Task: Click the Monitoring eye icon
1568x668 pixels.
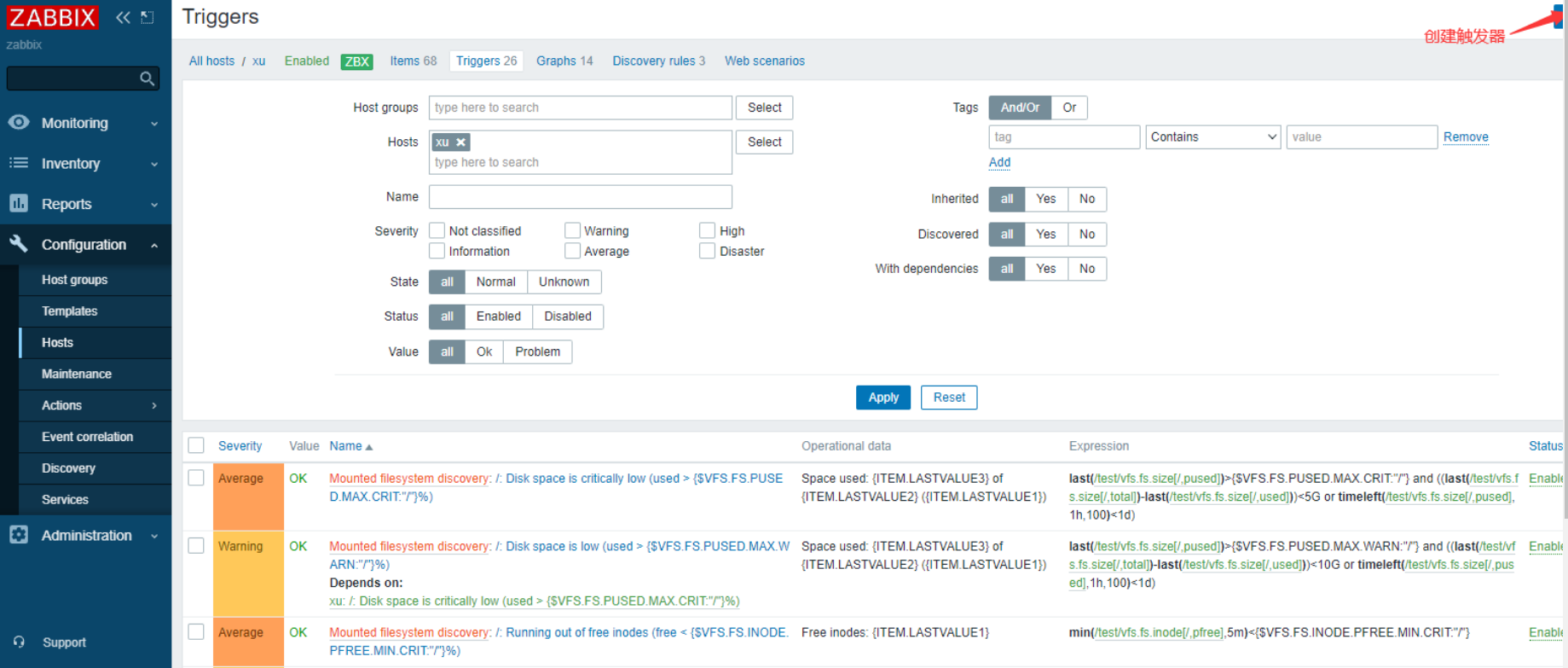Action: [x=19, y=122]
